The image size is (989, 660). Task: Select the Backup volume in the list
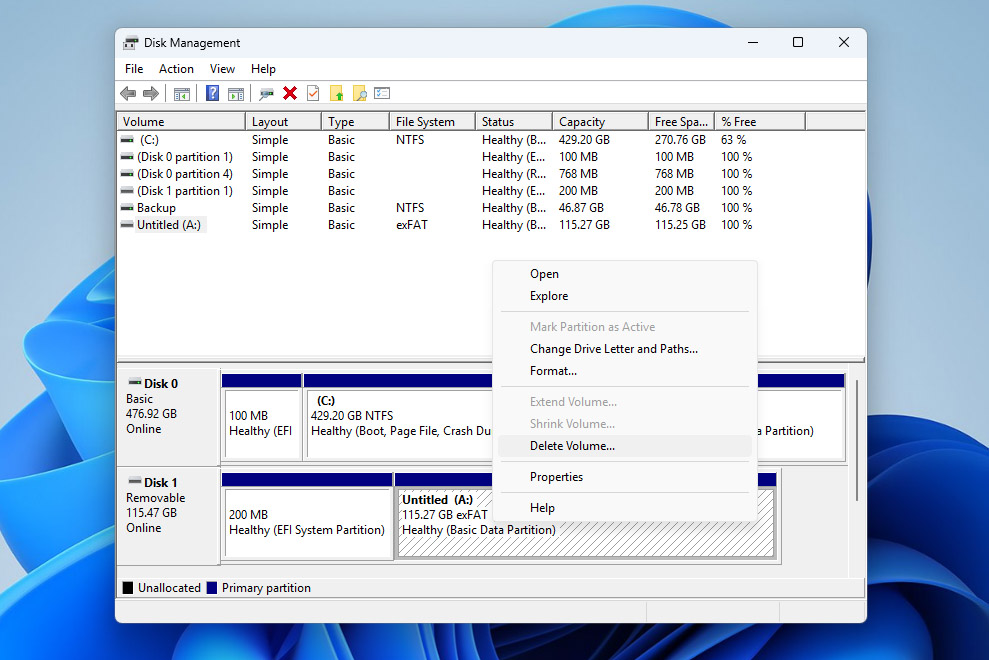pyautogui.click(x=162, y=208)
